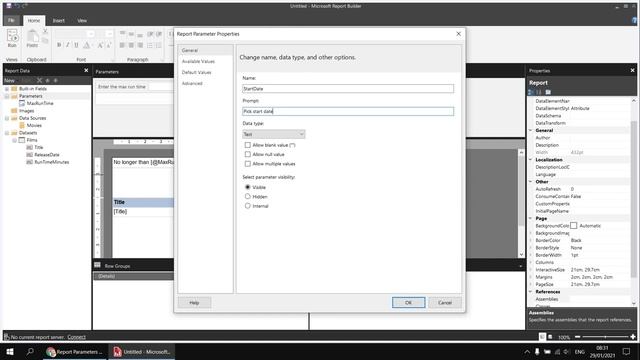Select the MaxRunTime parameter icon
This screenshot has width=640, height=360.
tap(22, 103)
